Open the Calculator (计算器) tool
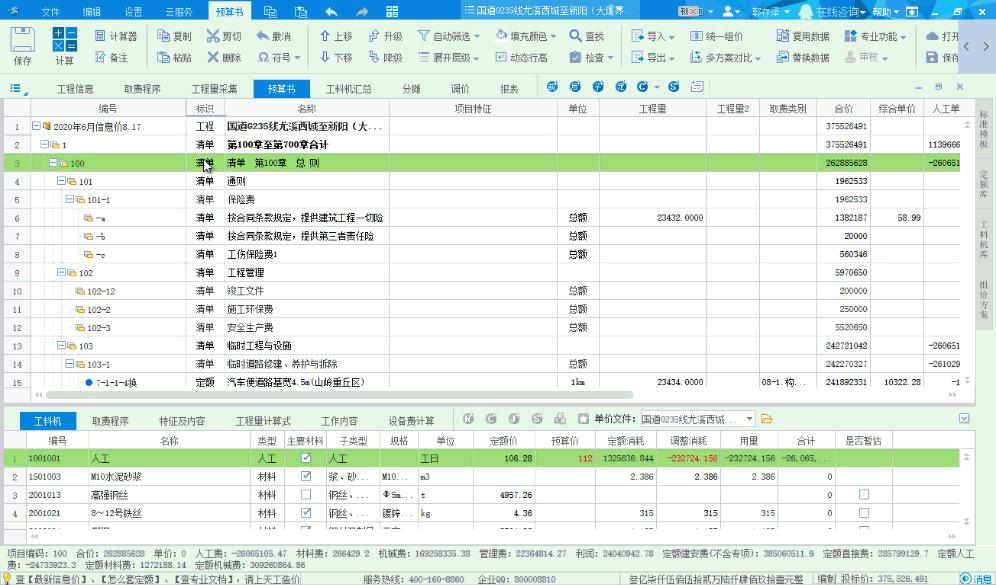The image size is (996, 585). point(116,36)
